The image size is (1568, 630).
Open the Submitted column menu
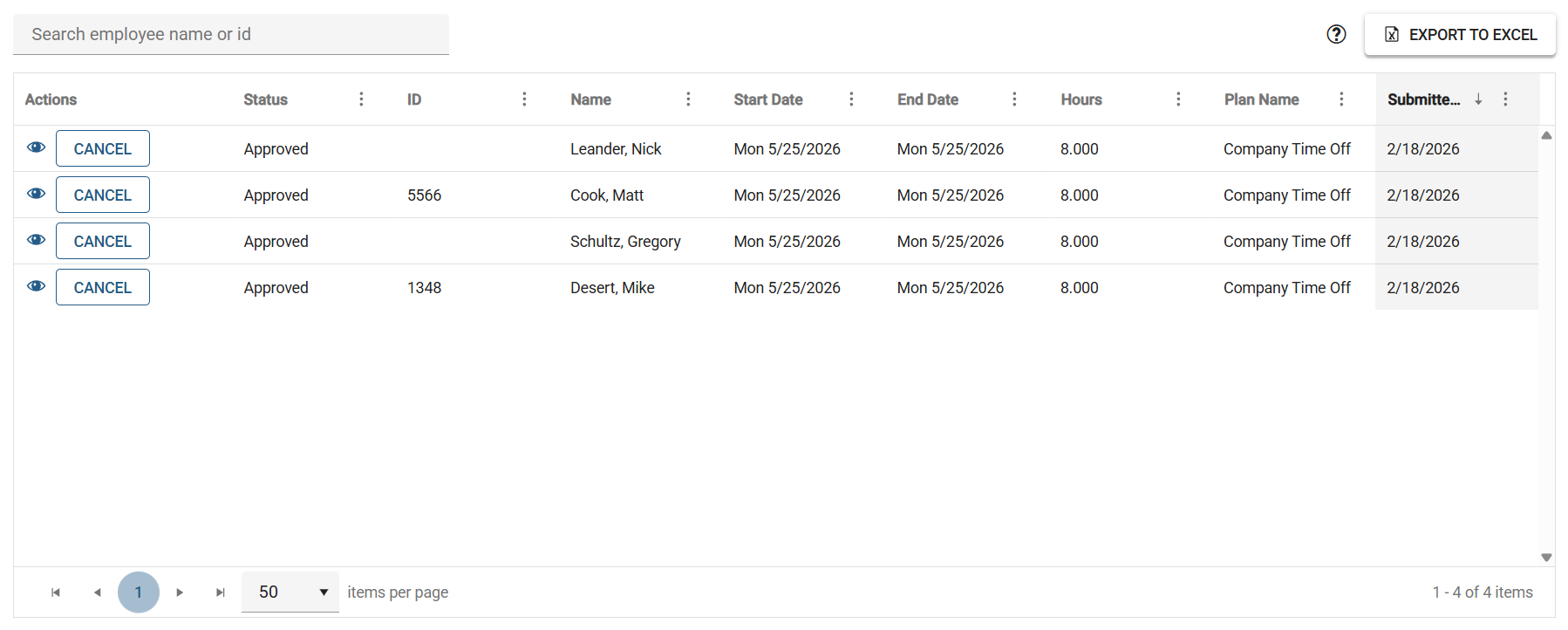pyautogui.click(x=1505, y=99)
